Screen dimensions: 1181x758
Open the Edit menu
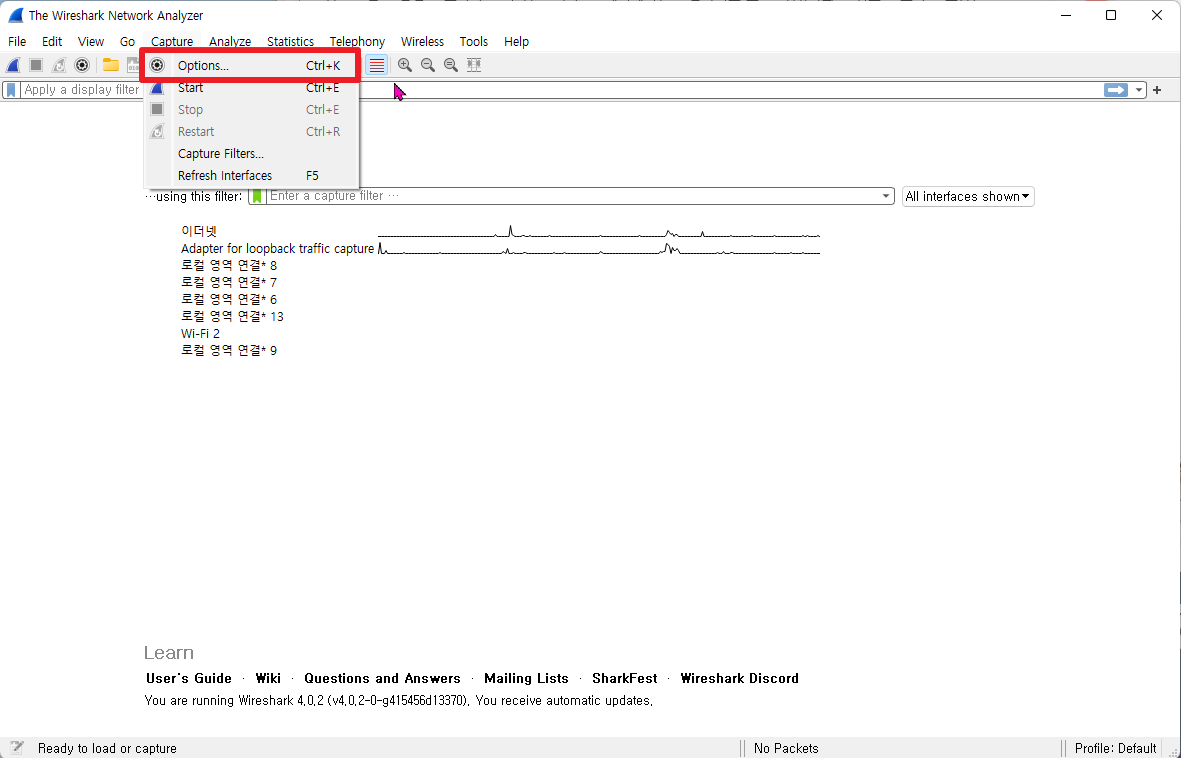pos(52,41)
